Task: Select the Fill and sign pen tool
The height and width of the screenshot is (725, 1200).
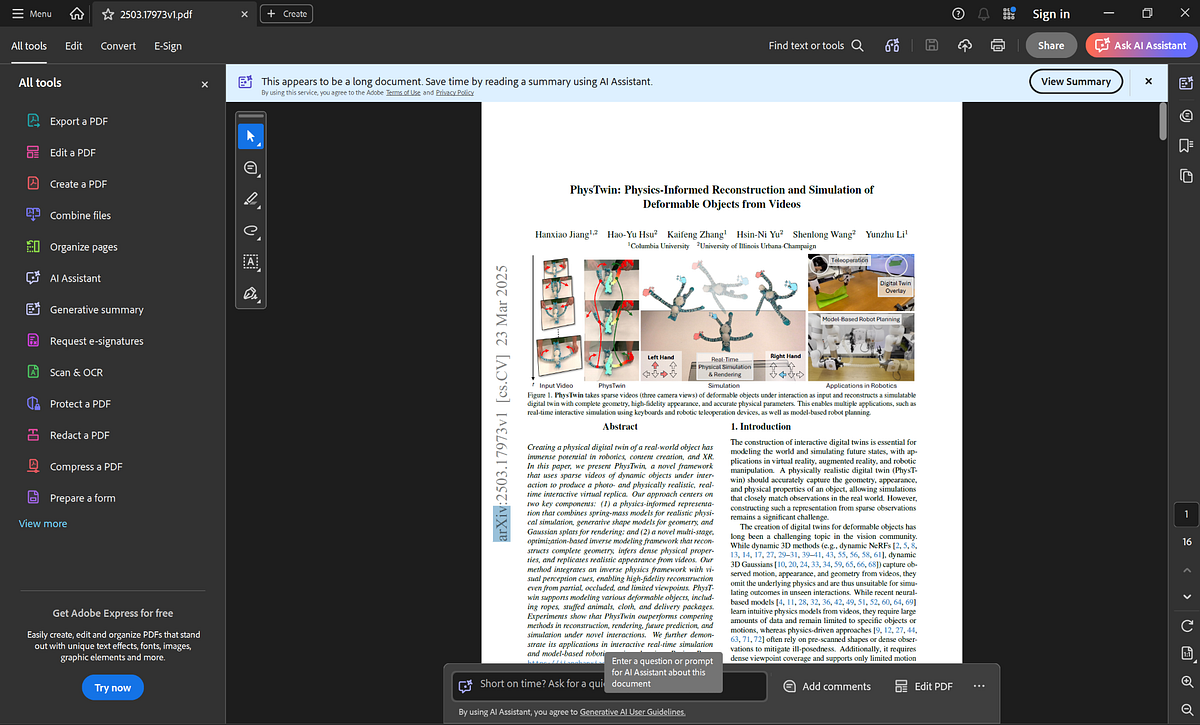Action: click(251, 294)
